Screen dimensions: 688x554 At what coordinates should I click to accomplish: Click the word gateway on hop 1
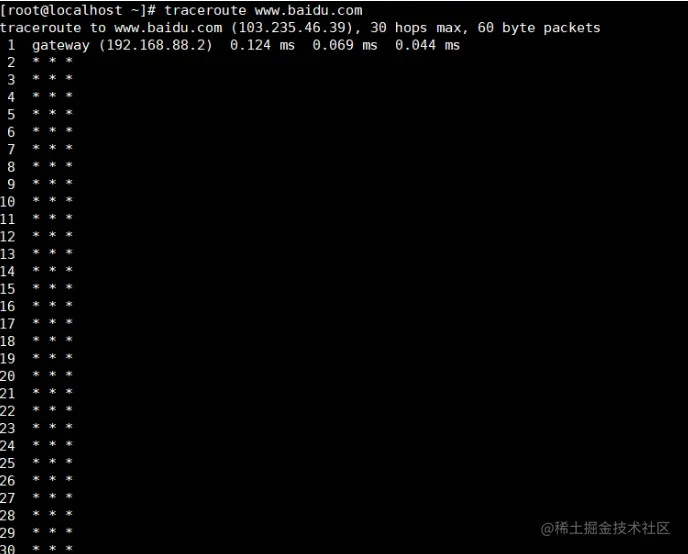coord(61,46)
